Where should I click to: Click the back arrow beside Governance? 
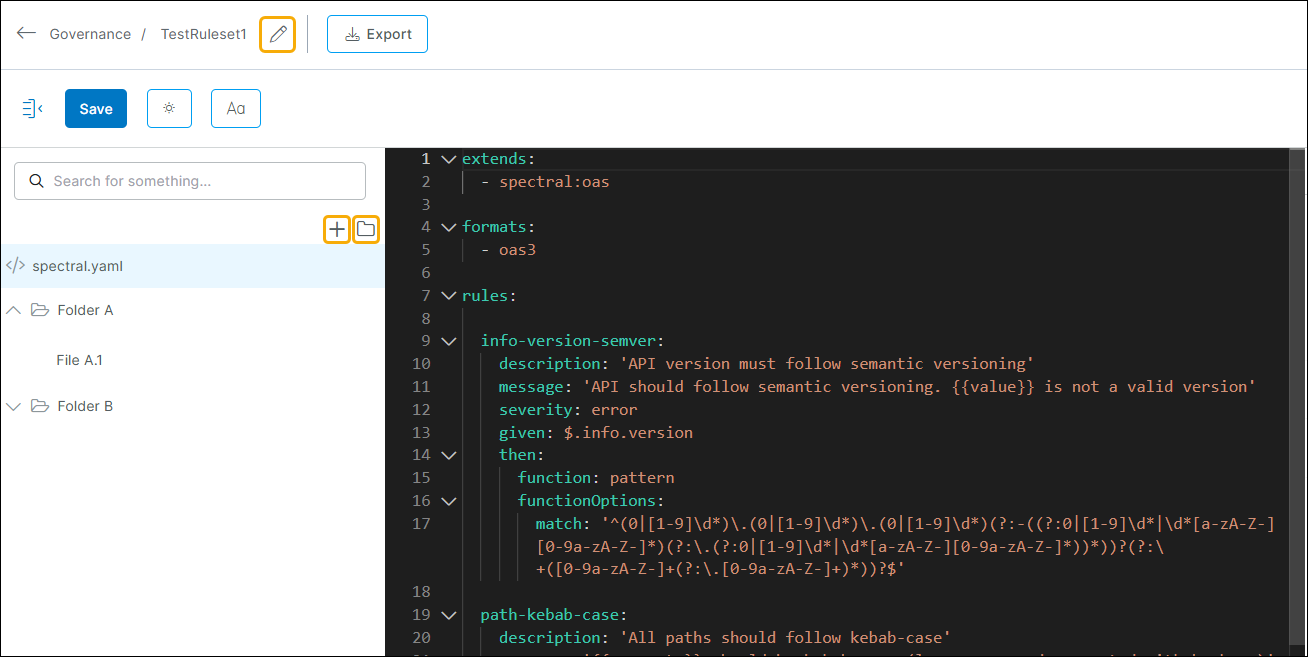pyautogui.click(x=26, y=32)
